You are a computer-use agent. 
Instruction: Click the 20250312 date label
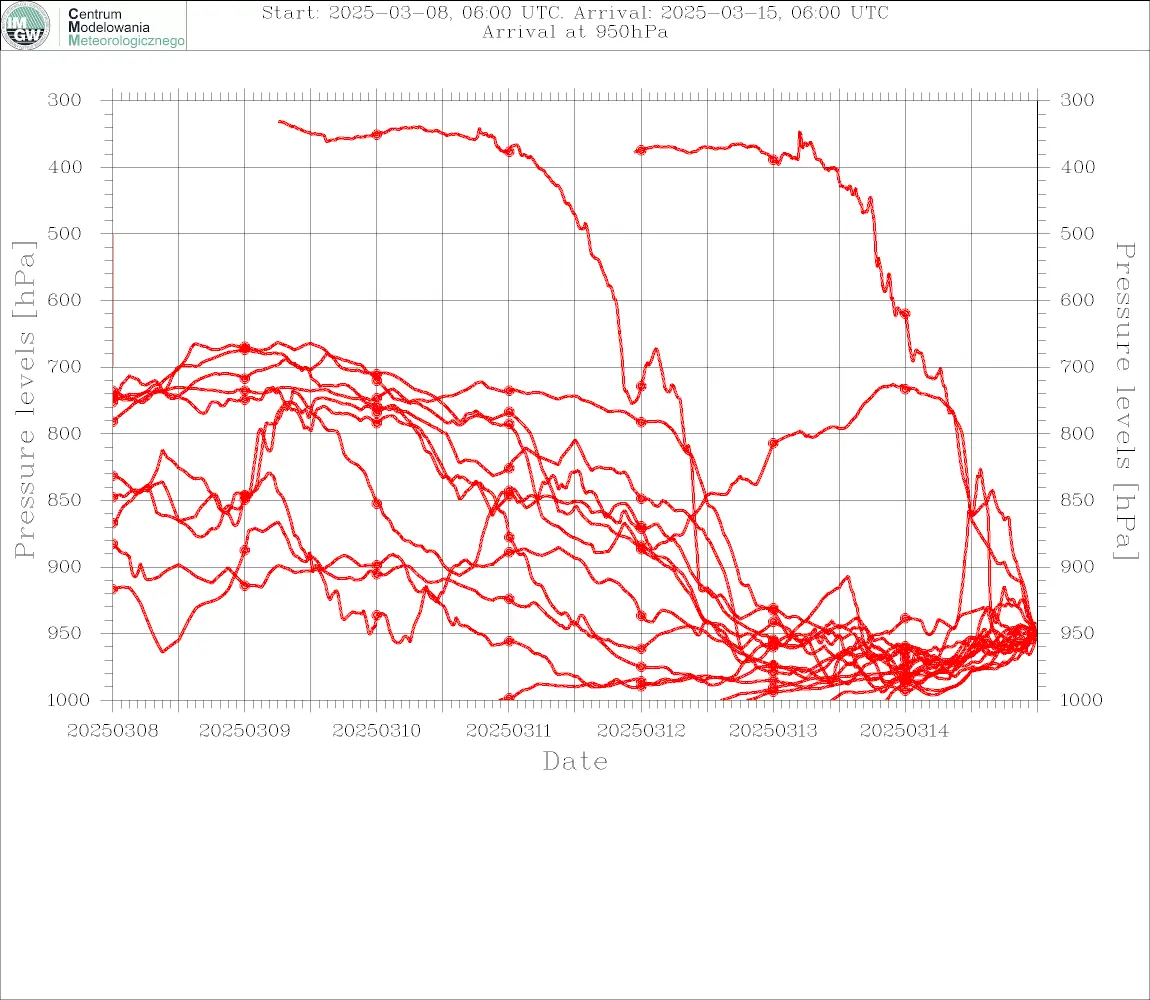click(641, 731)
